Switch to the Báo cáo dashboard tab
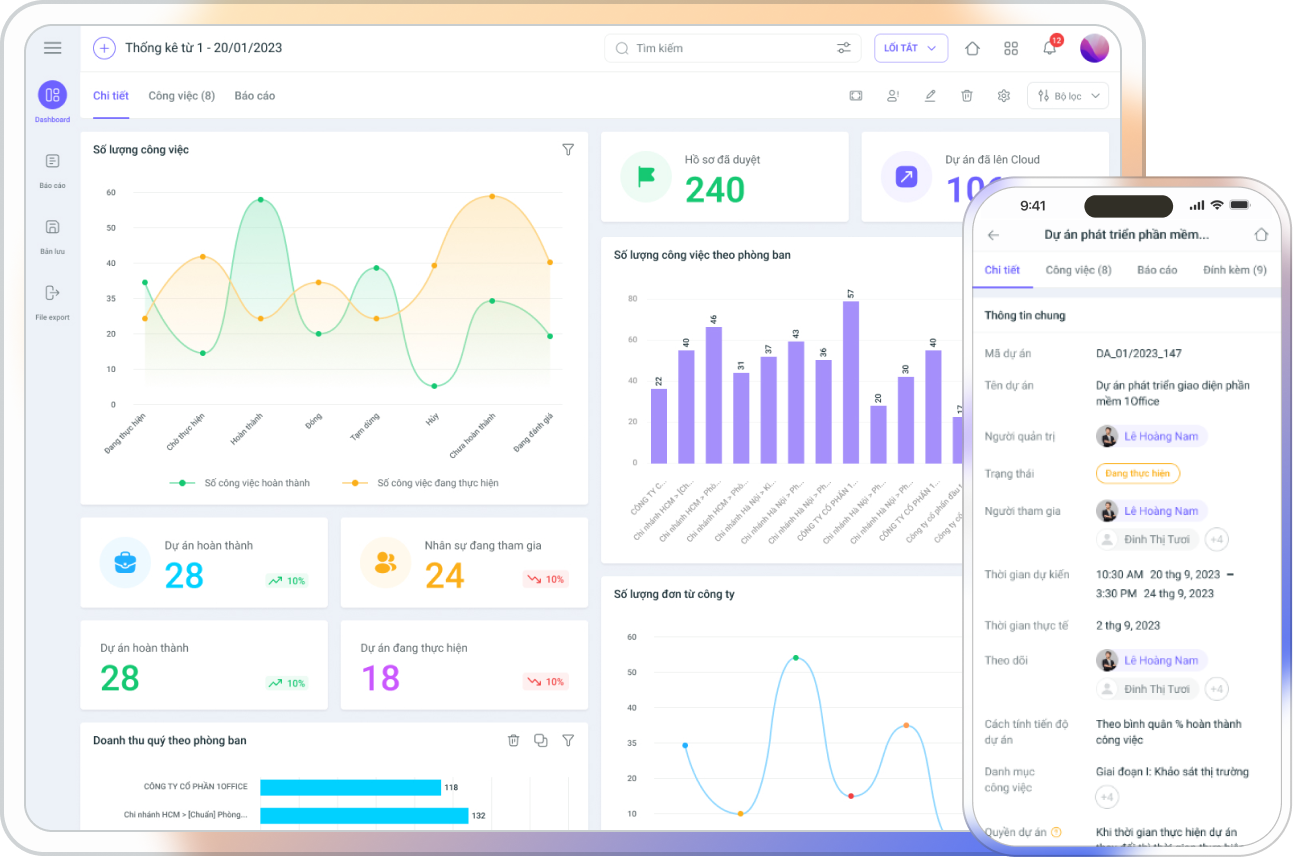Image resolution: width=1293 pixels, height=857 pixels. click(255, 96)
